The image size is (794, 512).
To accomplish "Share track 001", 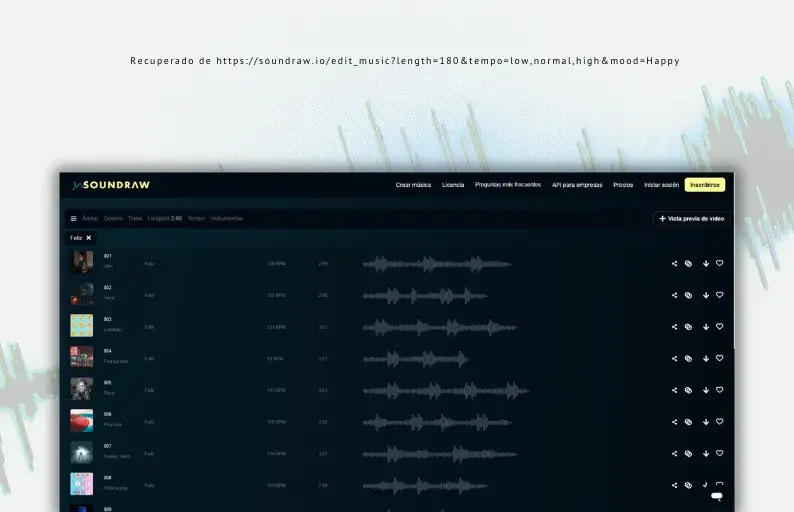I will tap(674, 263).
